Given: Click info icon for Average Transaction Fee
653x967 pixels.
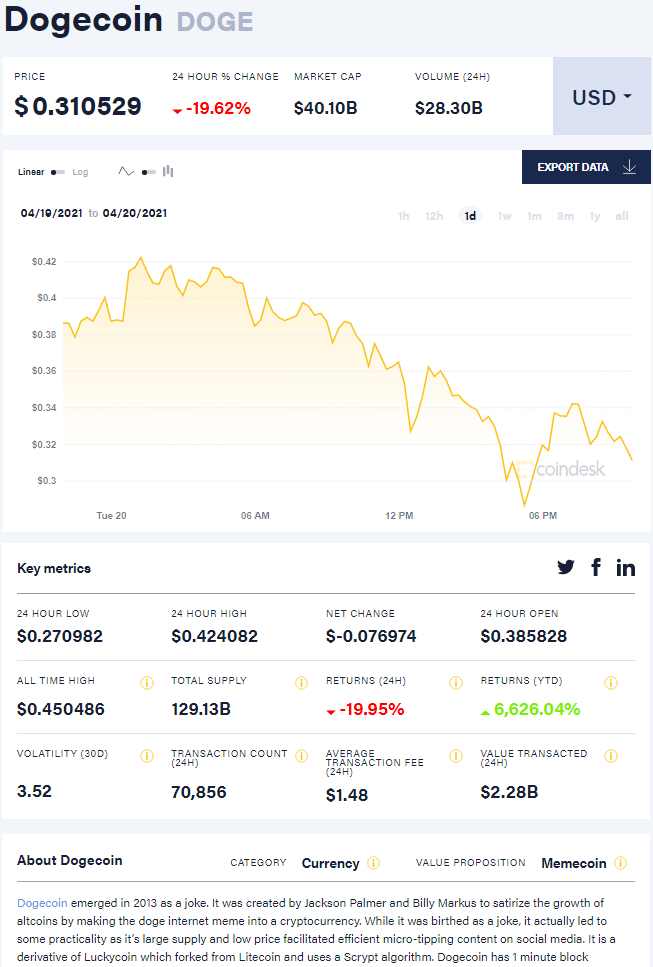Looking at the screenshot, I should 456,756.
